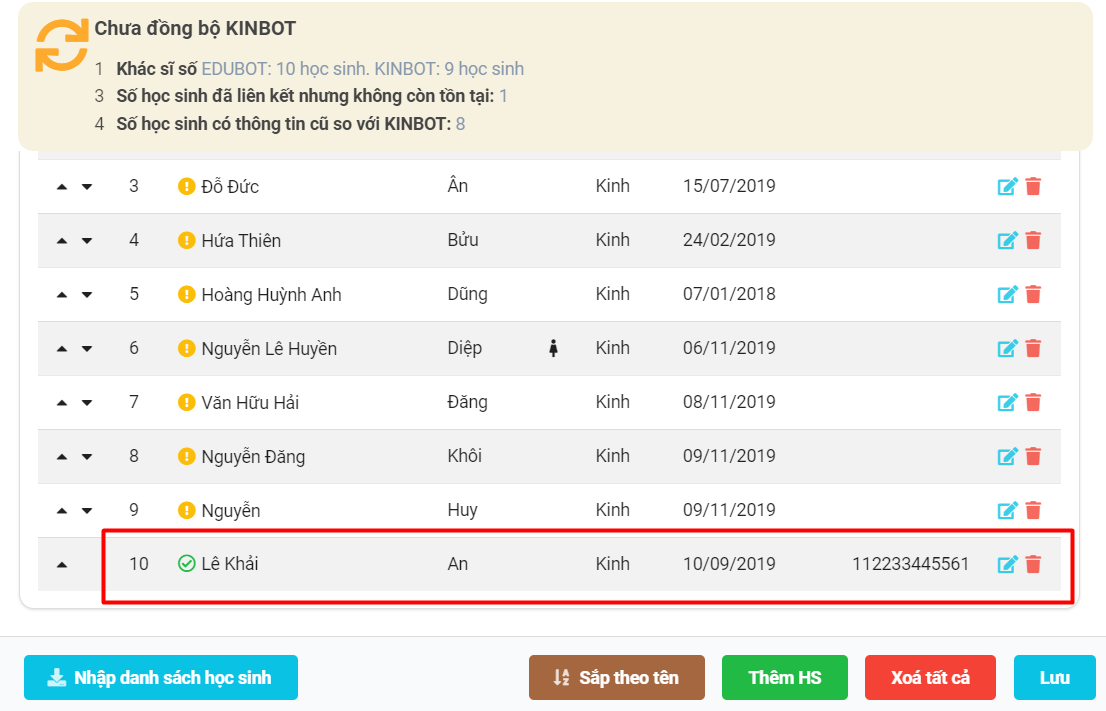1106x711 pixels.
Task: Save the list with Lưu button
Action: tap(1054, 678)
